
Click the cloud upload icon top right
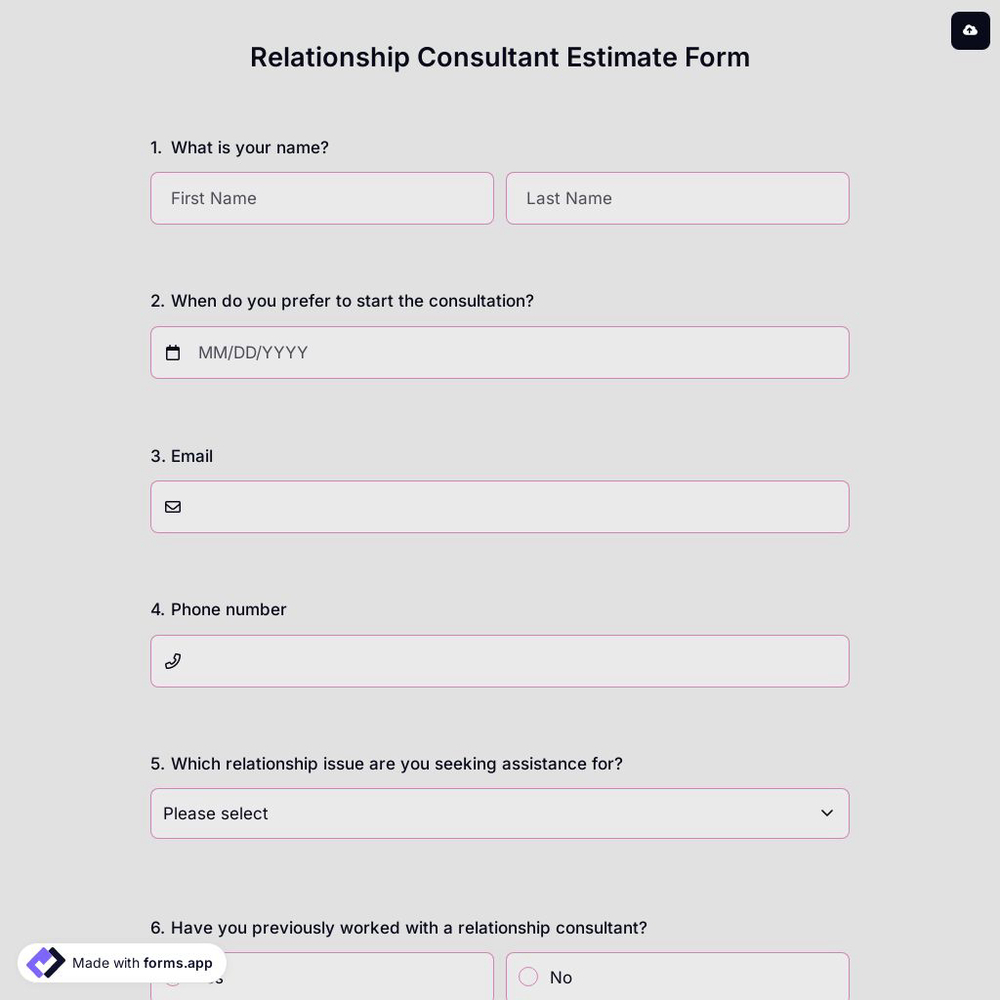969,30
